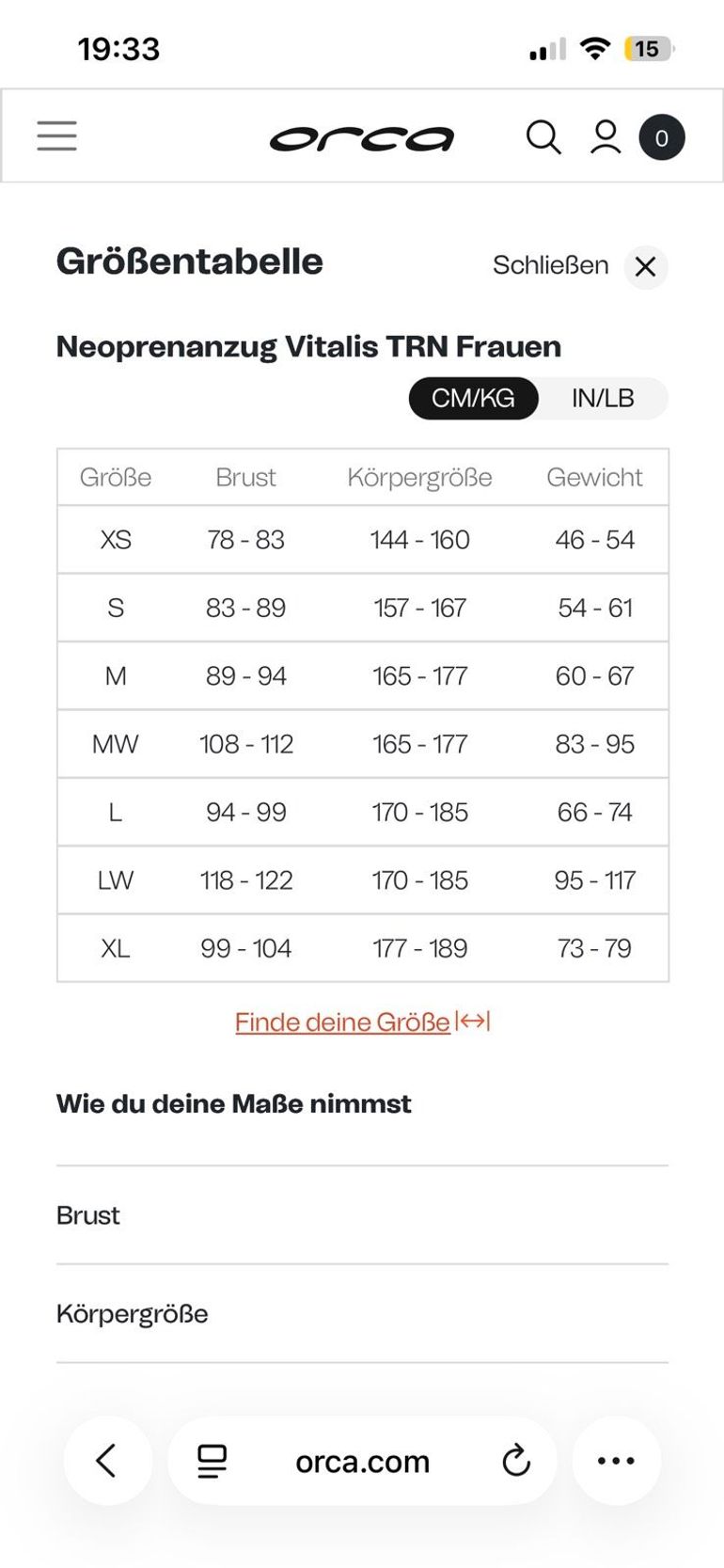Open the browser tabs overview icon
The image size is (724, 1568).
click(x=212, y=1461)
